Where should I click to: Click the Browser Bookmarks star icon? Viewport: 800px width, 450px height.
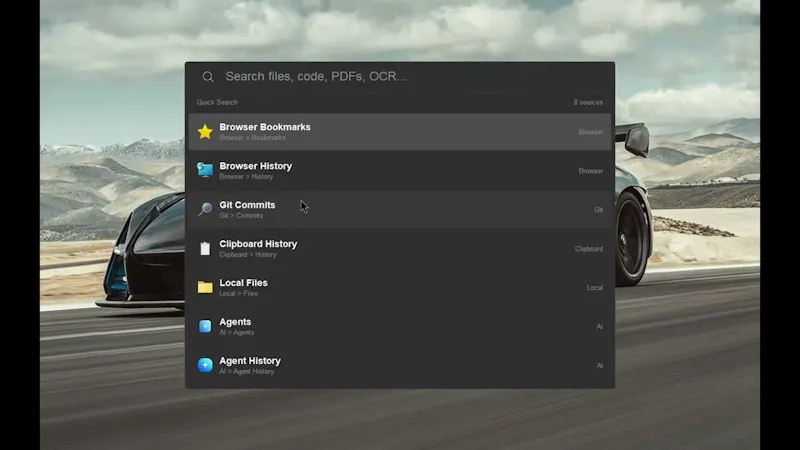[x=205, y=132]
